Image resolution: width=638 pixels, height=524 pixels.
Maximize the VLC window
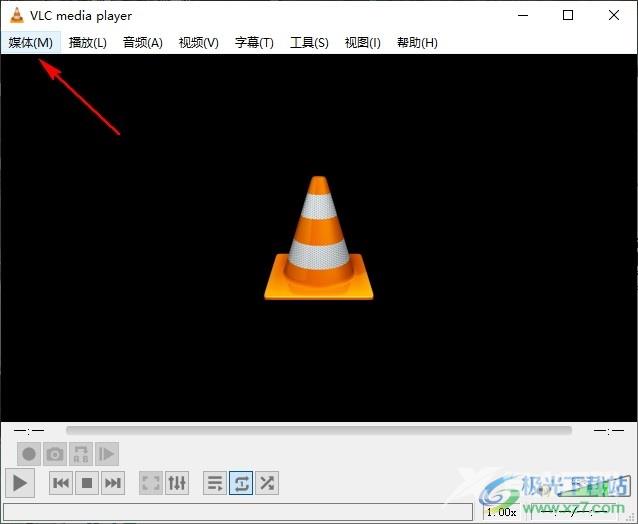(568, 15)
